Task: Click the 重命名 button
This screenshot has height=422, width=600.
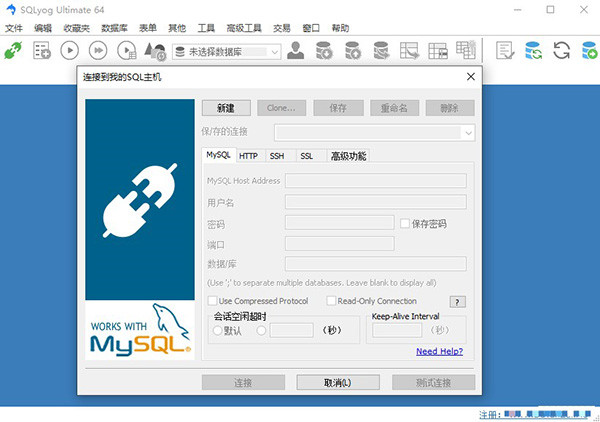Action: tap(394, 108)
